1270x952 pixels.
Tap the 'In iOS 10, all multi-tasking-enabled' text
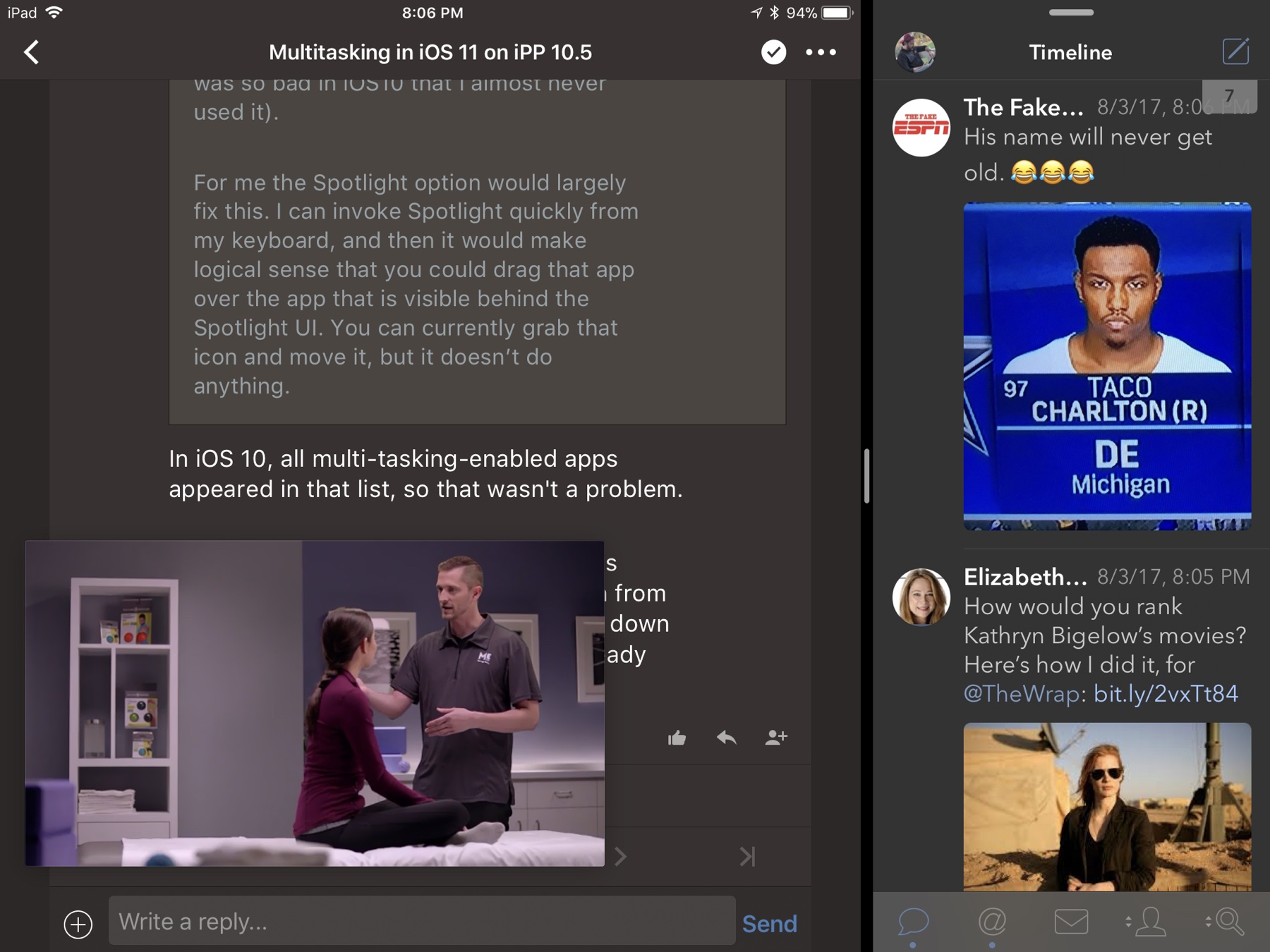(x=425, y=474)
